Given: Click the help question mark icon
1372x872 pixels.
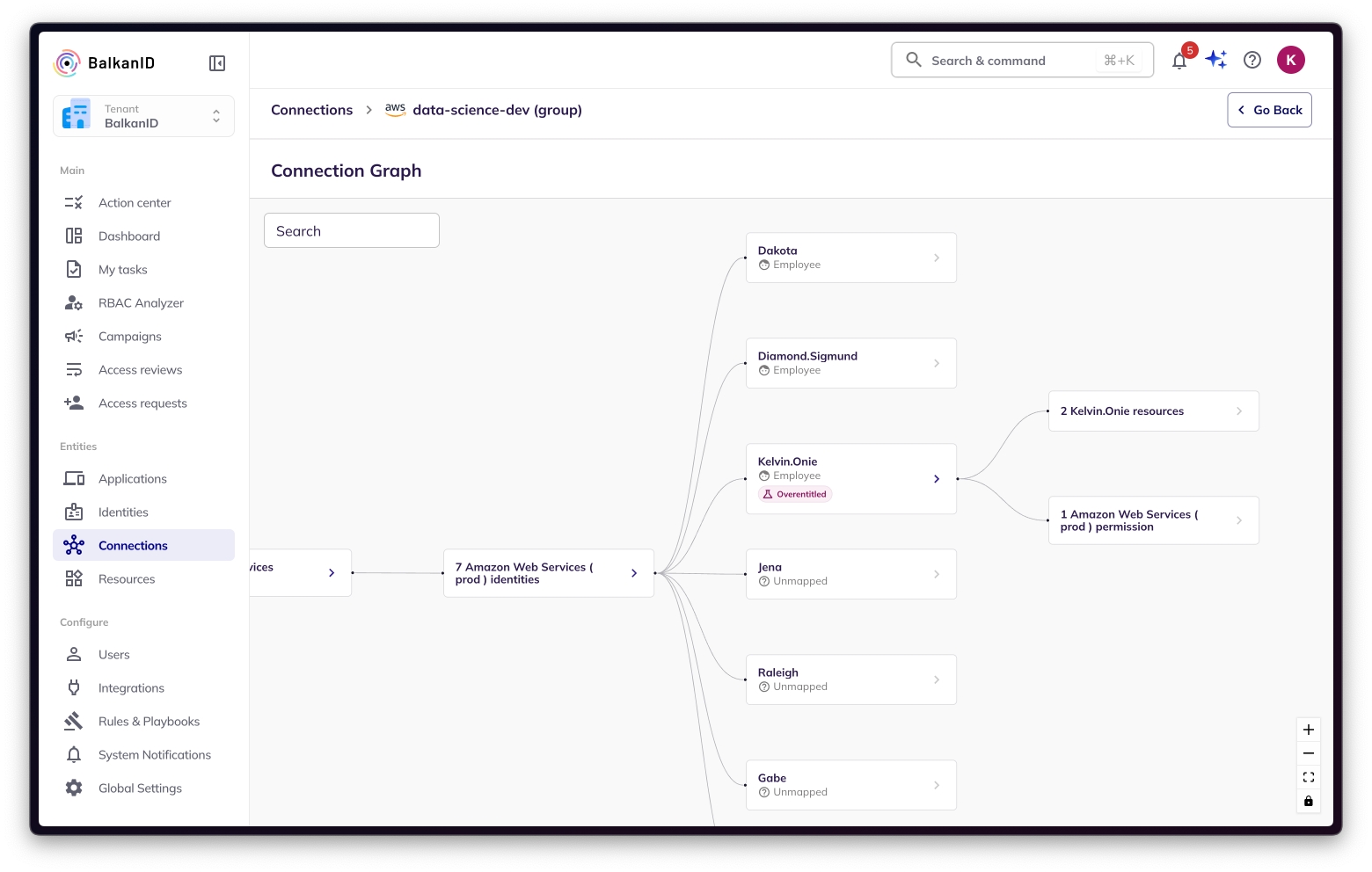Looking at the screenshot, I should [x=1252, y=60].
